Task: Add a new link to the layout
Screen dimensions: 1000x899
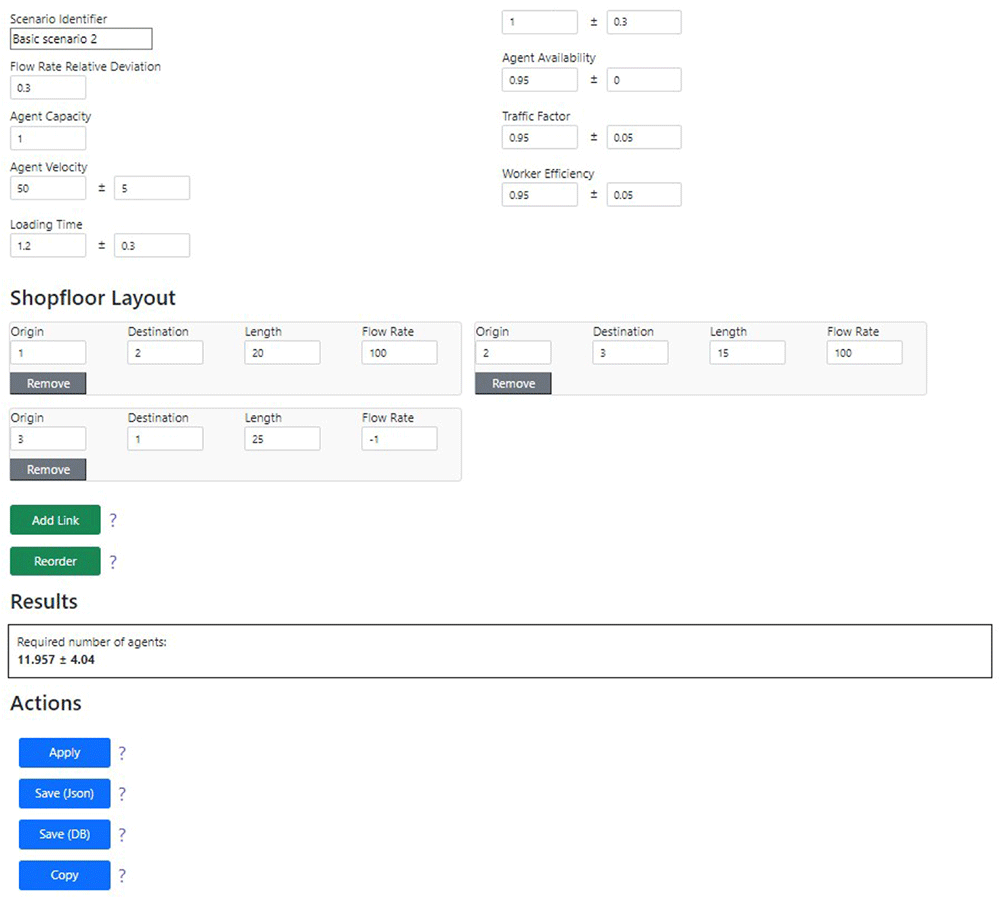Action: tap(55, 520)
